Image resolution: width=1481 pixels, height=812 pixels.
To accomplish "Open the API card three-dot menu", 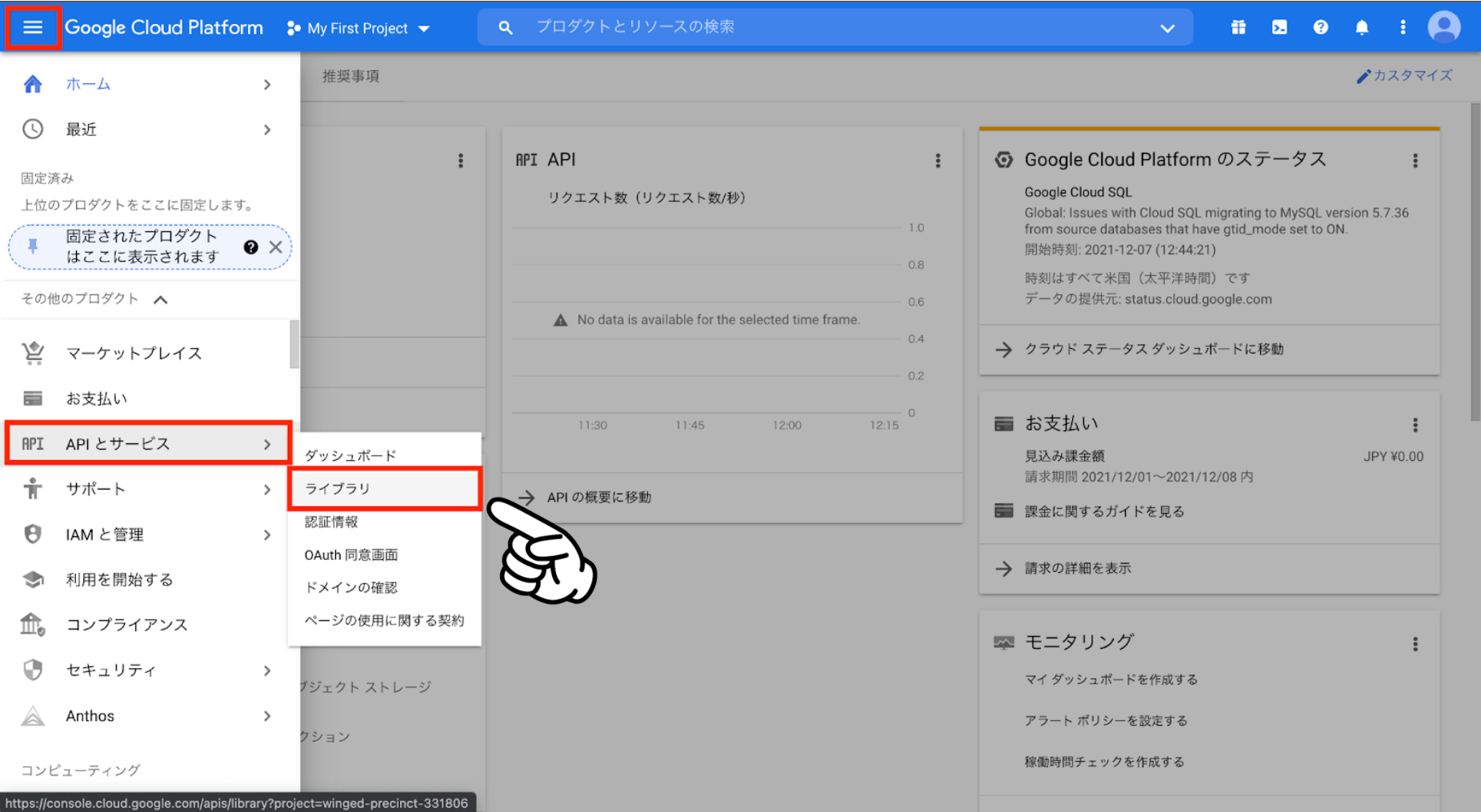I will pyautogui.click(x=938, y=161).
